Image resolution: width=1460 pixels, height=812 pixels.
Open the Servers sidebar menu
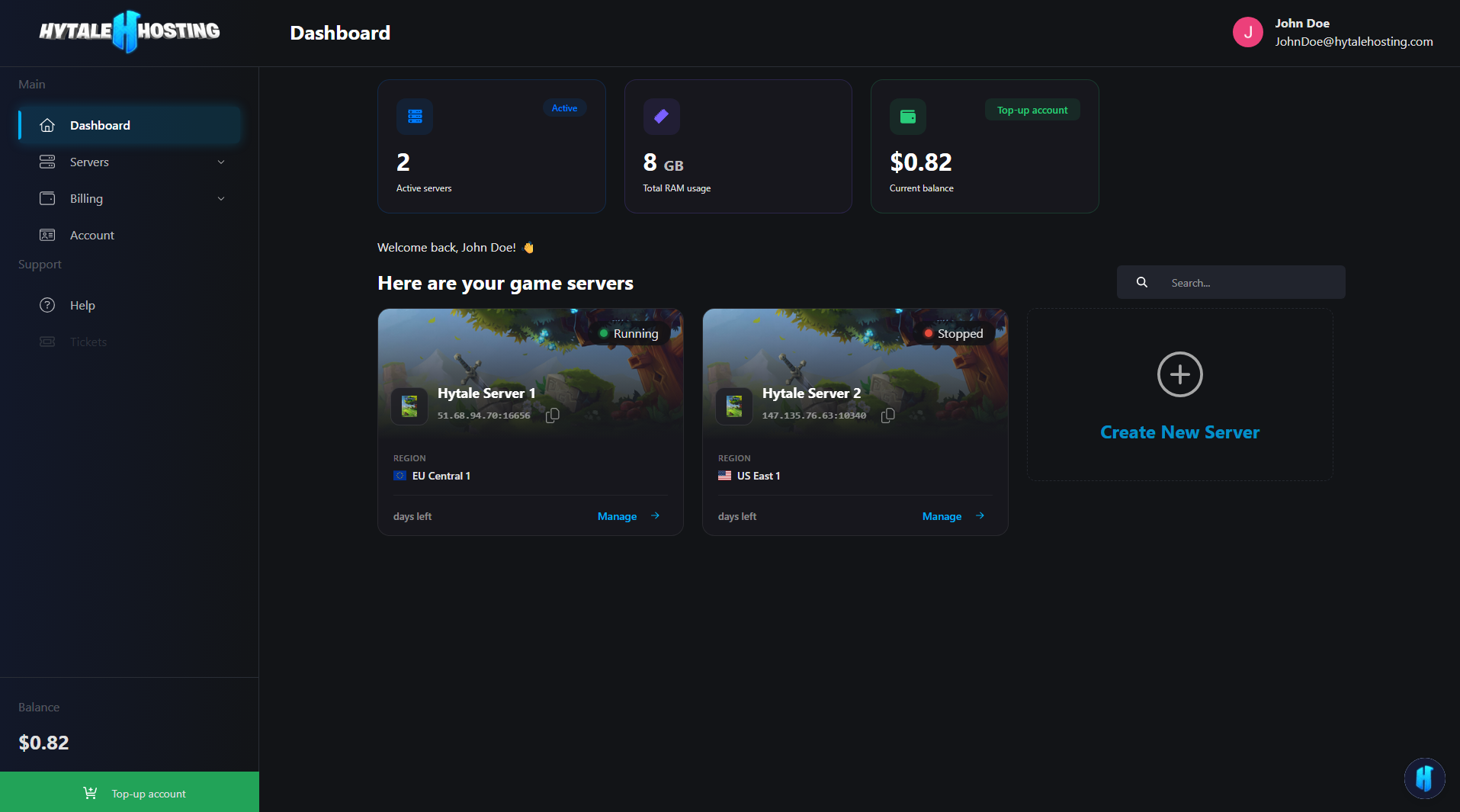(130, 162)
